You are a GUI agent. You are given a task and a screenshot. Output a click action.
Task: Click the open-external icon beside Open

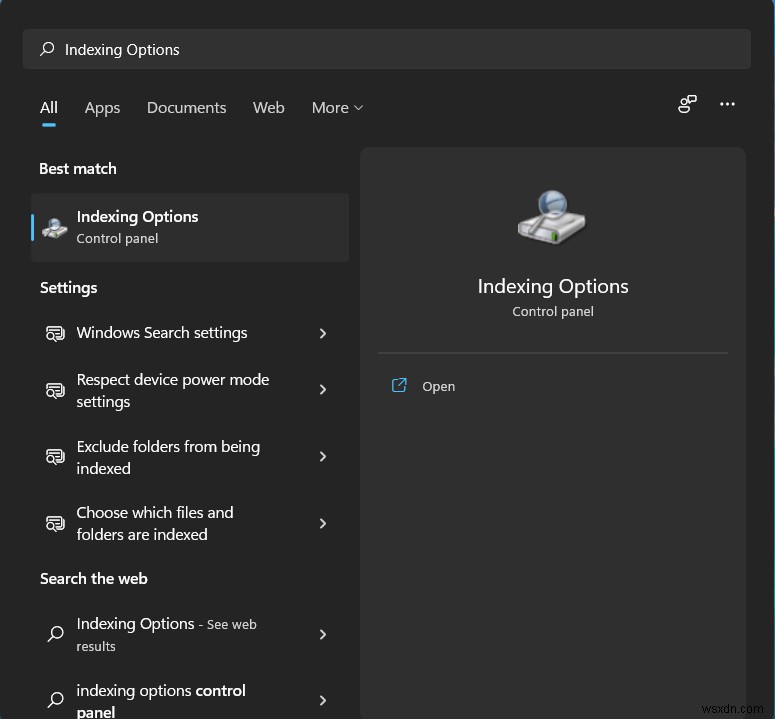point(399,385)
